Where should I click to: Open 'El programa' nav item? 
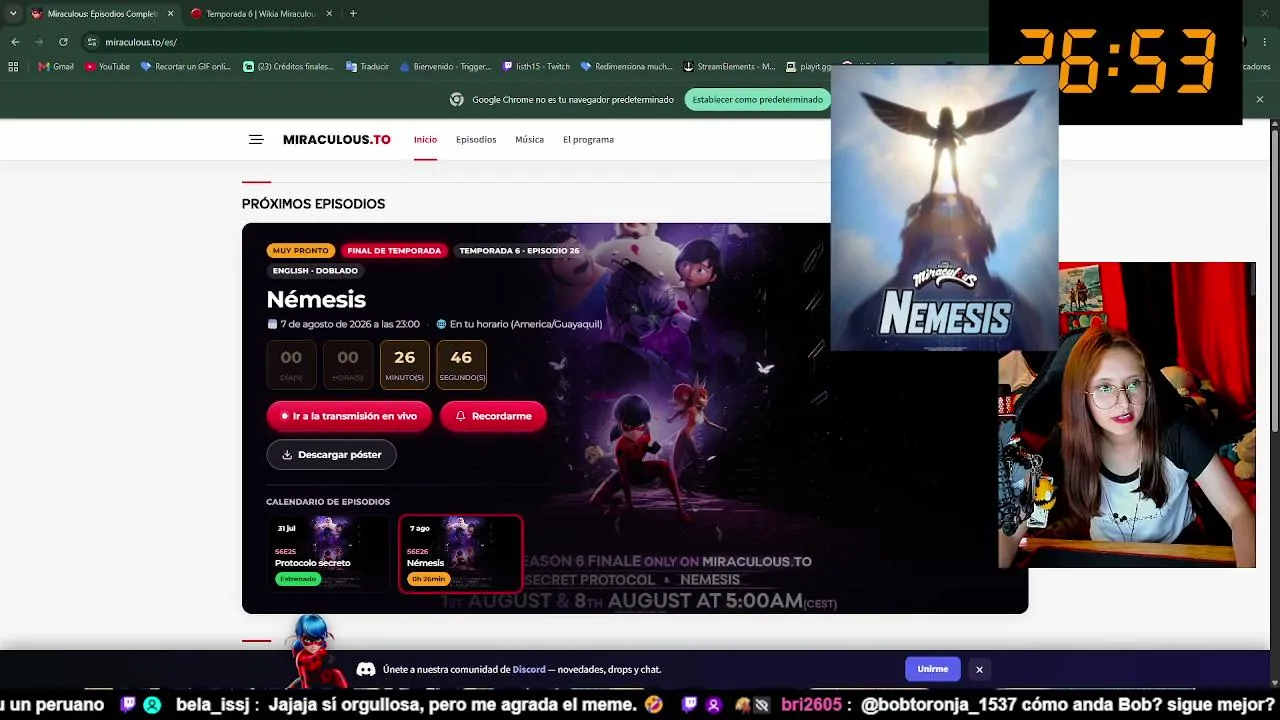click(x=588, y=140)
